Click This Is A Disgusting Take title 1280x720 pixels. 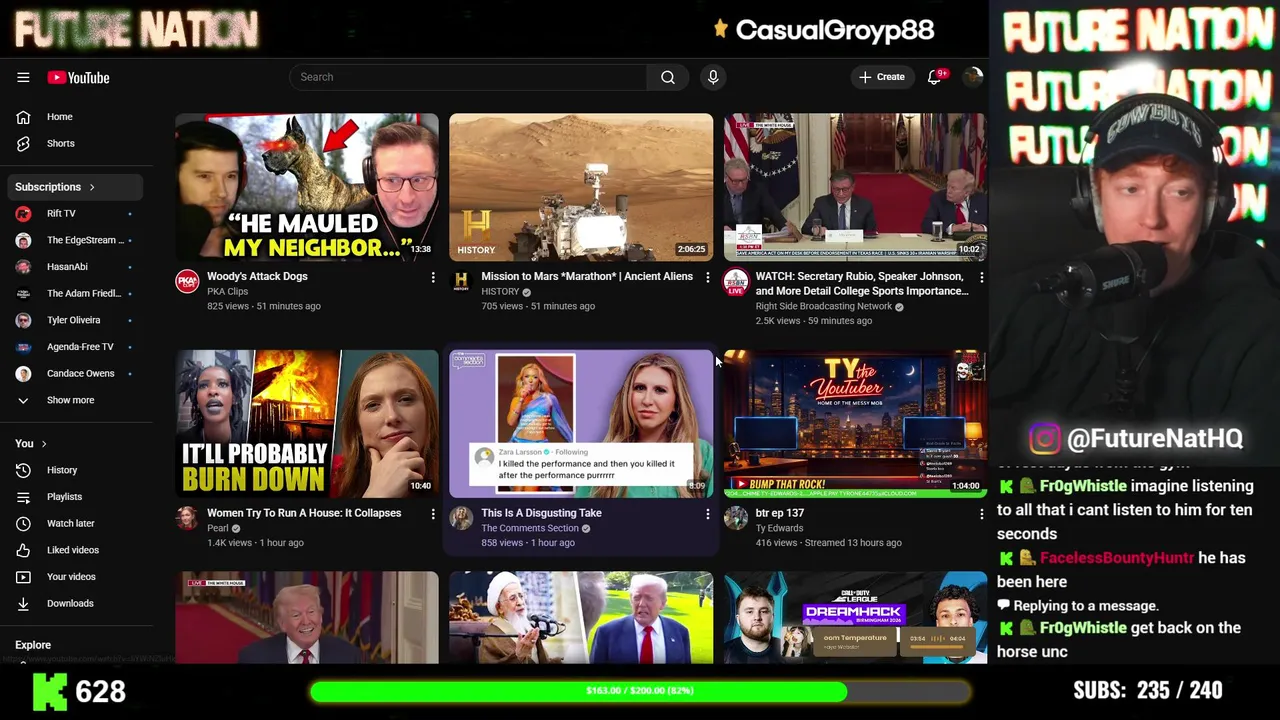tap(541, 513)
